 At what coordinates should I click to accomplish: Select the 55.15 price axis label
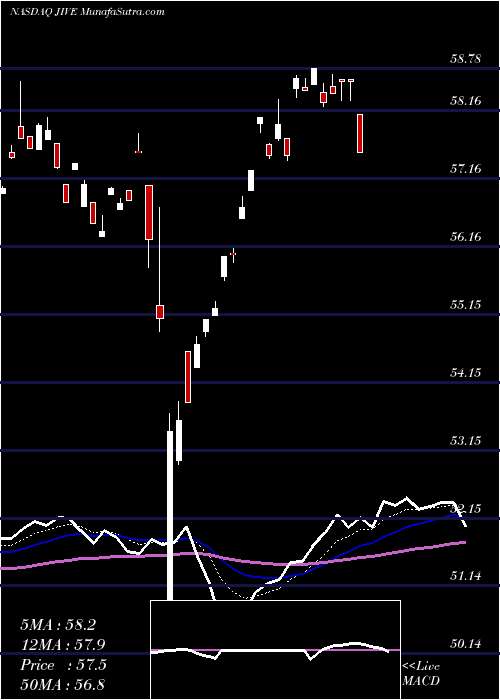coord(466,304)
